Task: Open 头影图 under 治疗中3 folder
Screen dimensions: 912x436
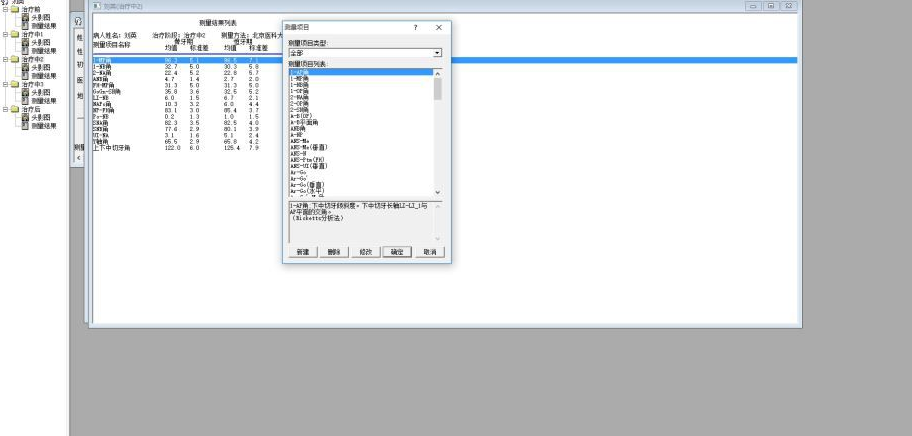Action: click(40, 93)
